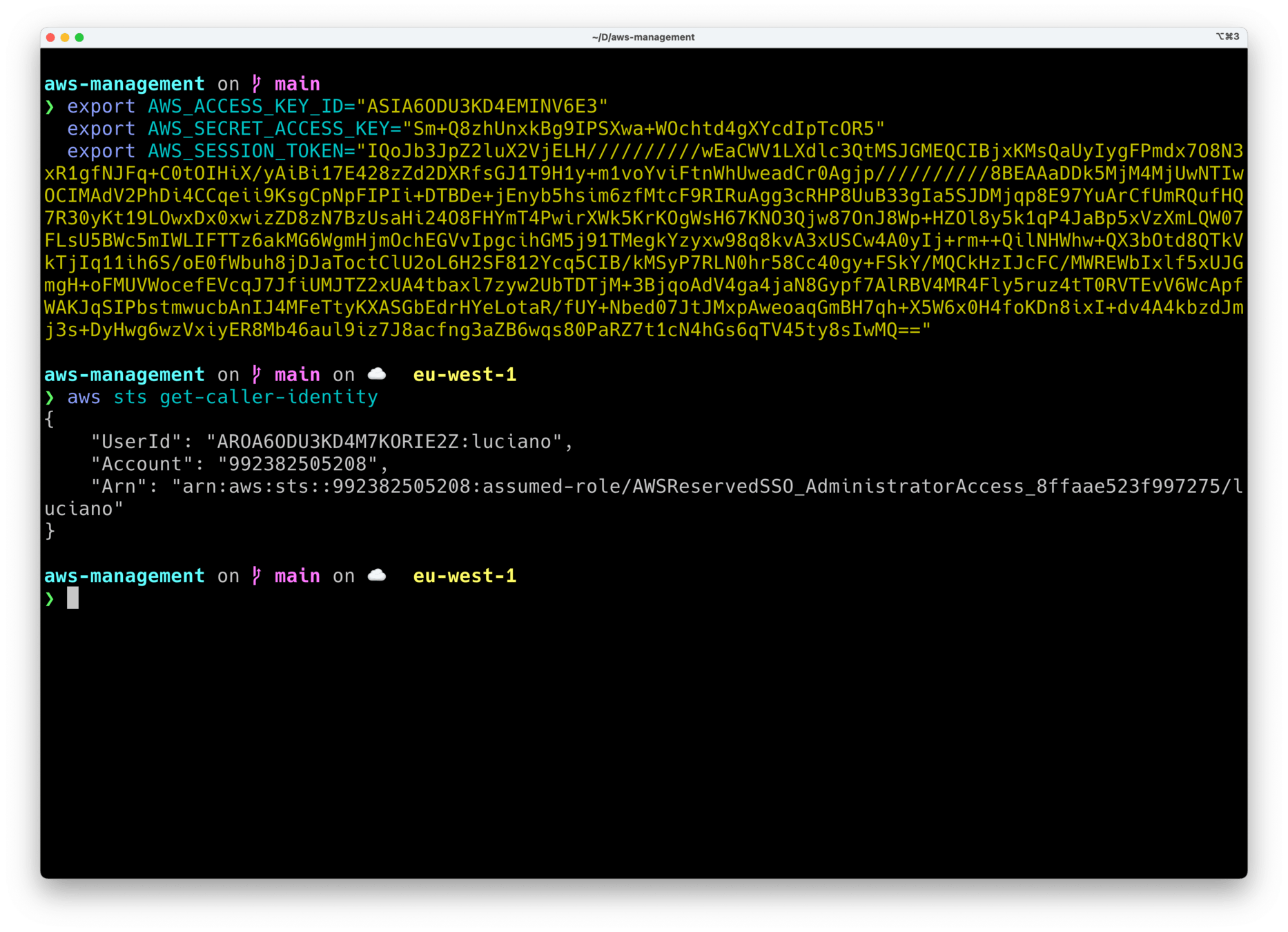This screenshot has height=932, width=1288.
Task: Click the red close window button
Action: (50, 37)
